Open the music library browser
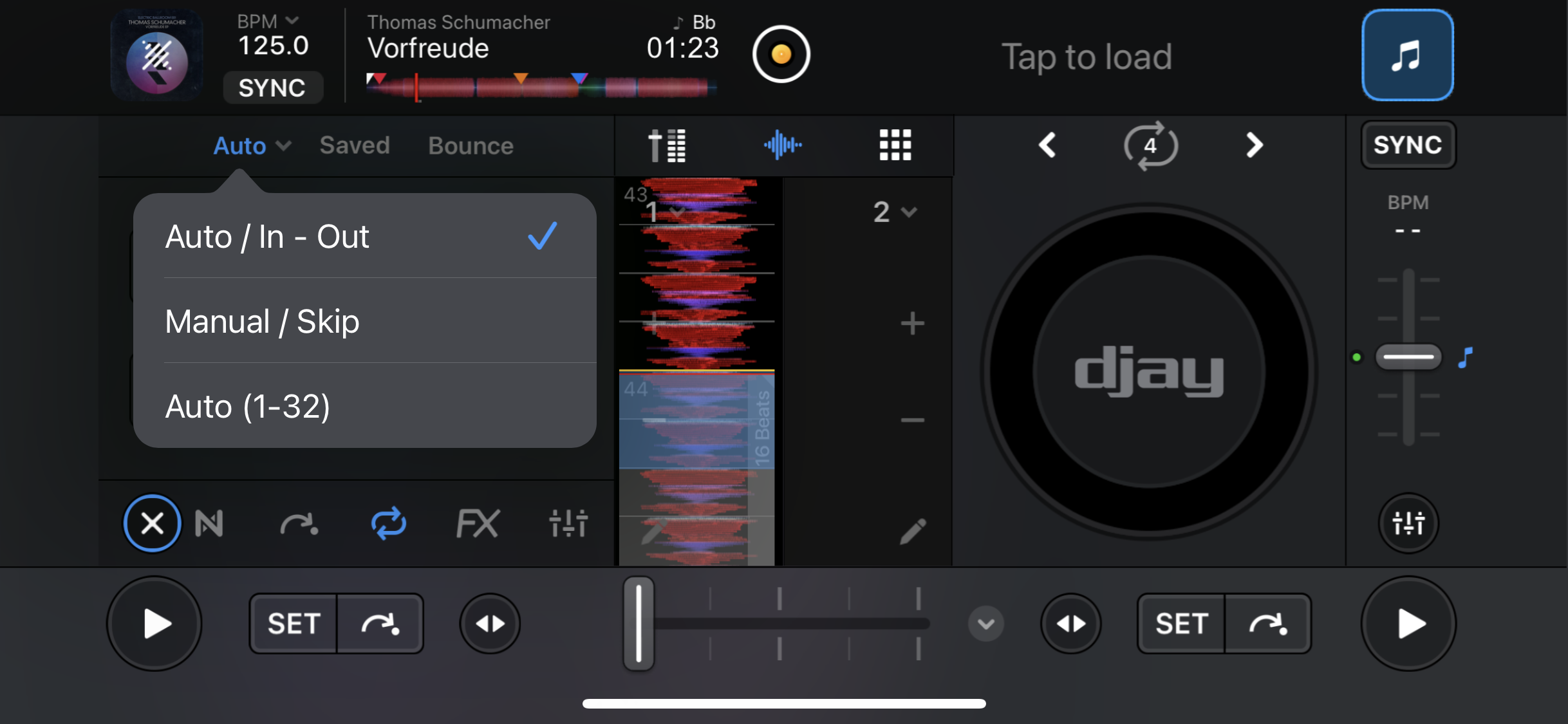The width and height of the screenshot is (1568, 724). pos(1407,55)
